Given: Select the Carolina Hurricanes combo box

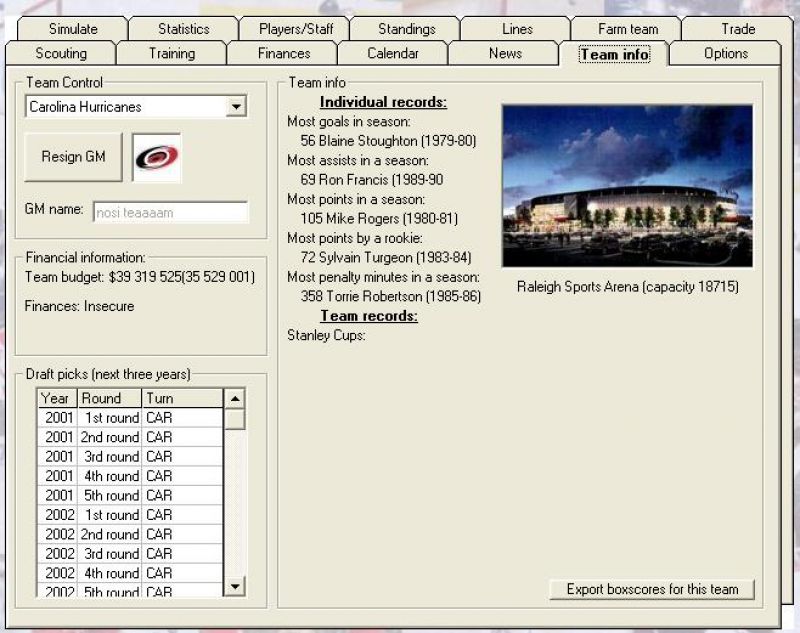Looking at the screenshot, I should (x=136, y=107).
